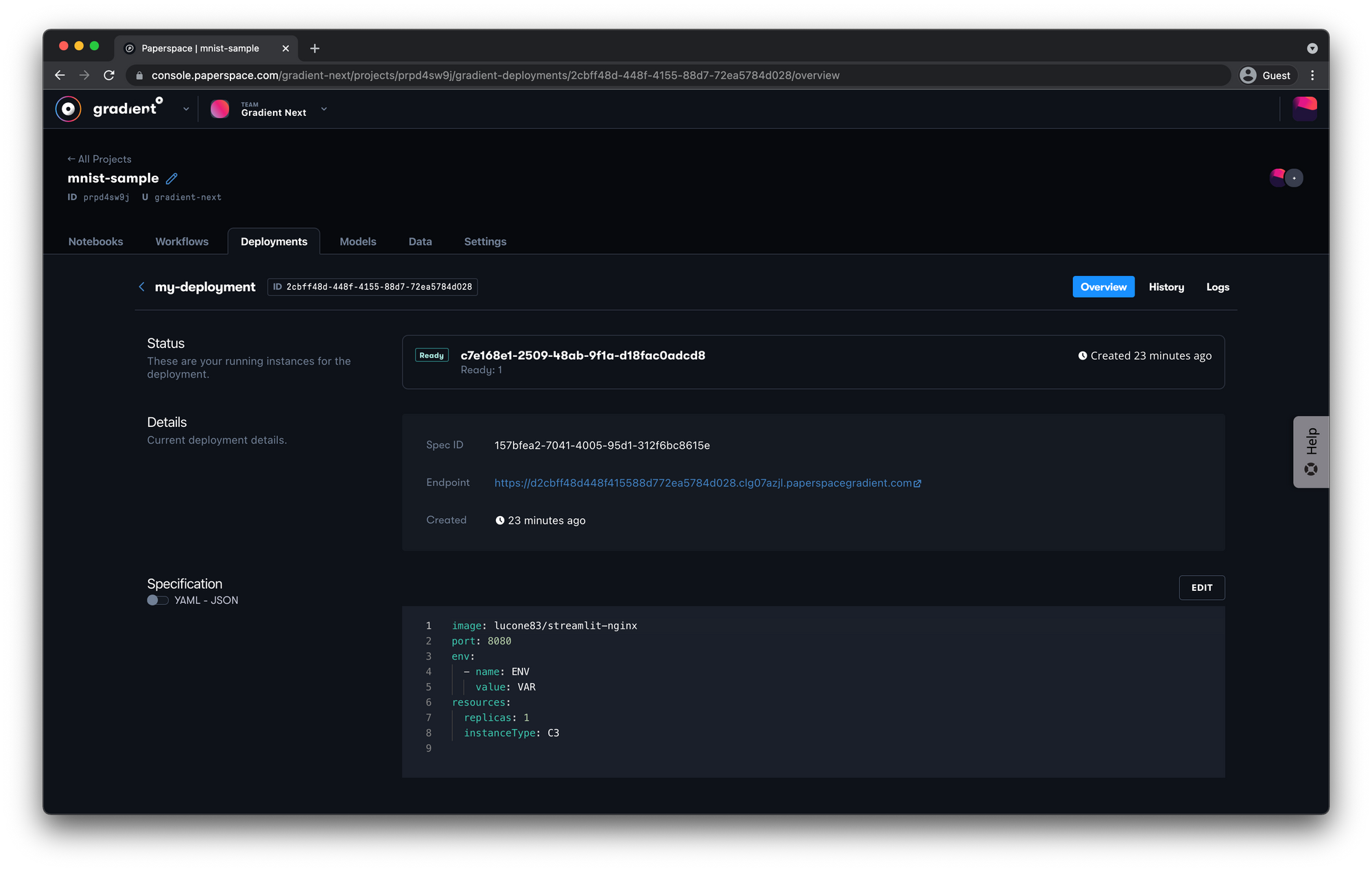Screen dimensions: 1372x871
Task: Edit the project name with the pencil icon
Action: (171, 178)
